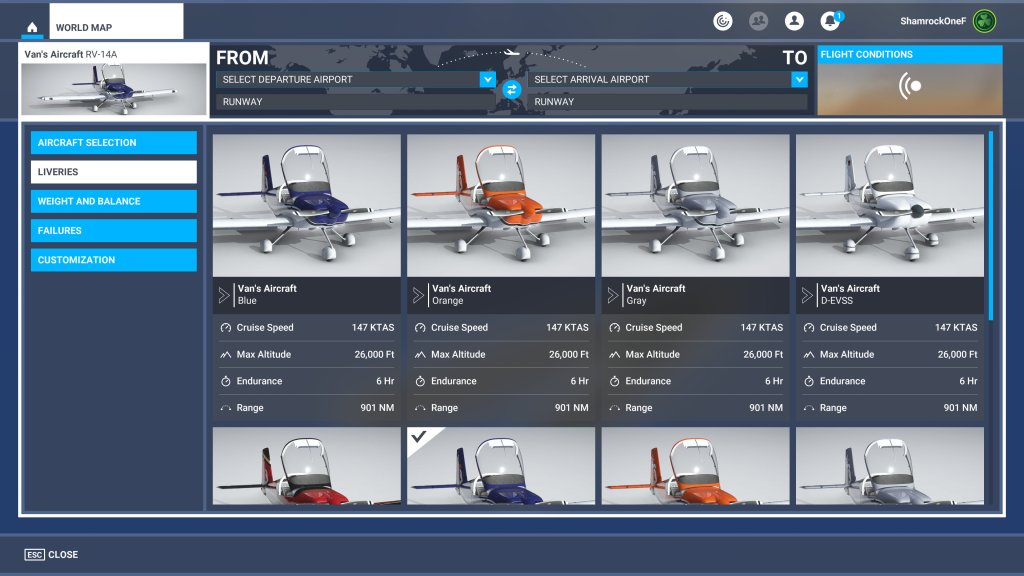Viewport: 1024px width, 576px height.
Task: Click the ShamrockOneF gamertag avatar
Action: click(x=984, y=21)
